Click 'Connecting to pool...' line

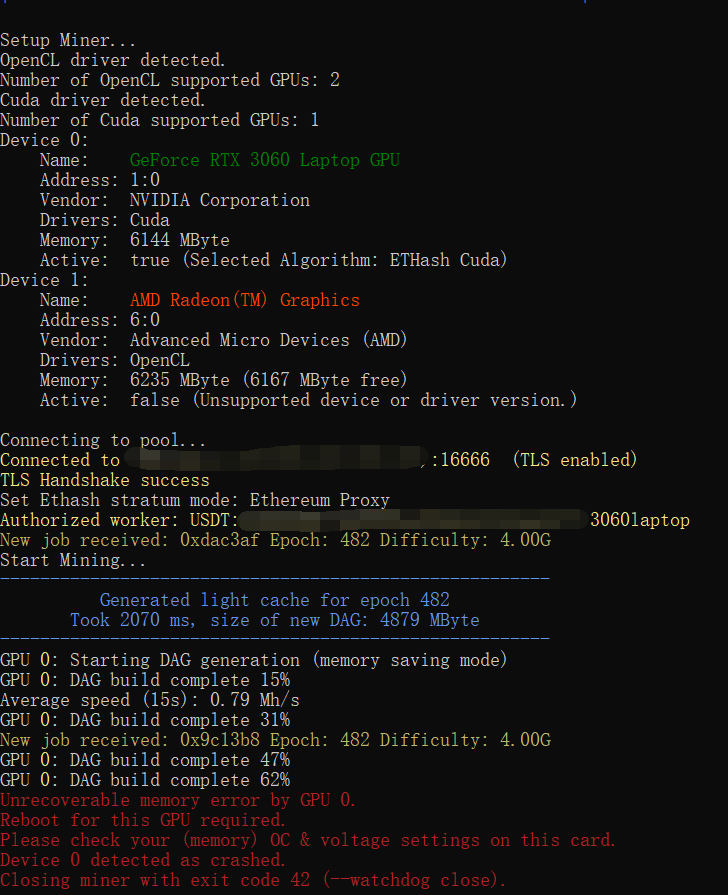tap(103, 440)
